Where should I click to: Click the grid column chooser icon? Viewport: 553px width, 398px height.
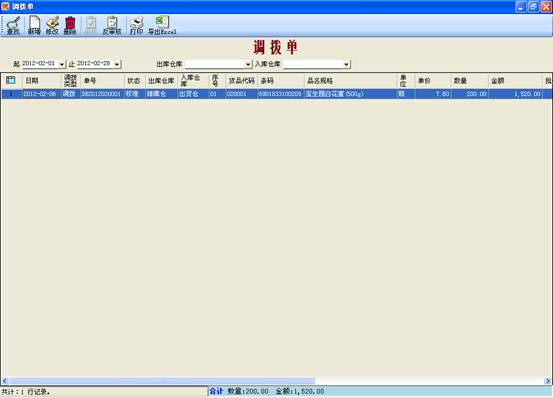11,80
